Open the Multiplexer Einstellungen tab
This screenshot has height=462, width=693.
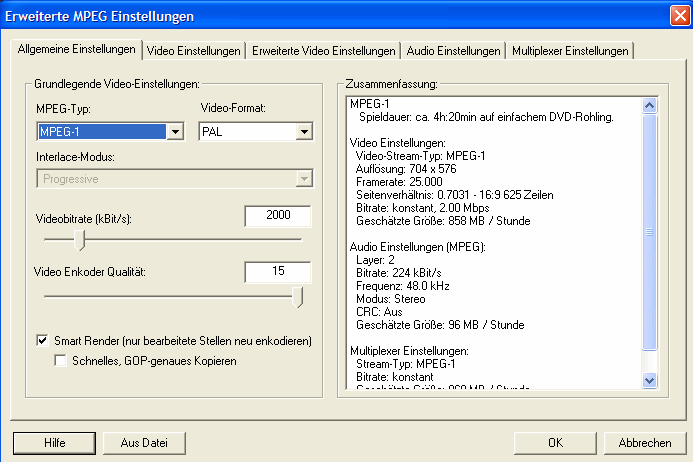pos(569,51)
